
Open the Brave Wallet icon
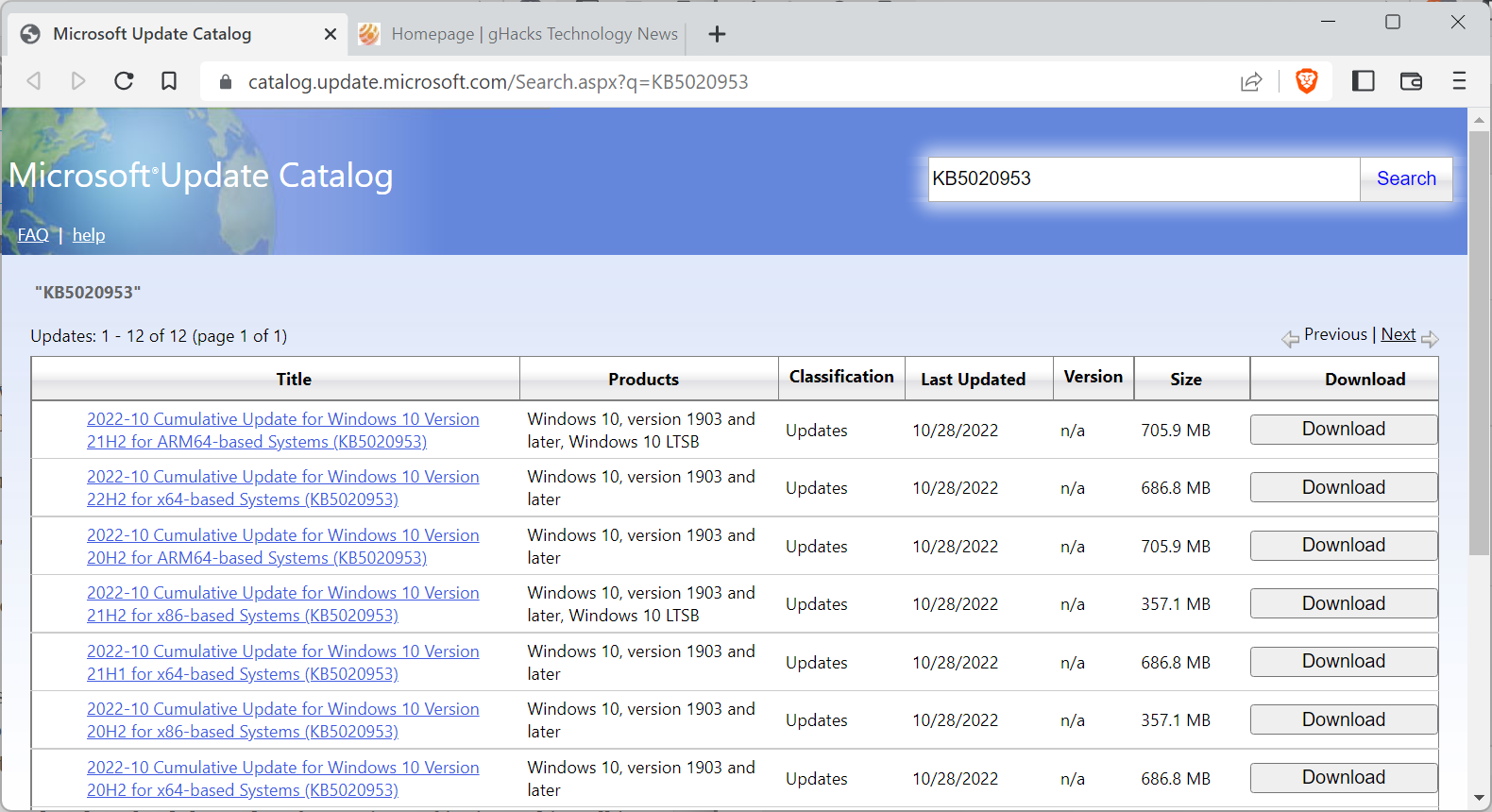click(1411, 81)
